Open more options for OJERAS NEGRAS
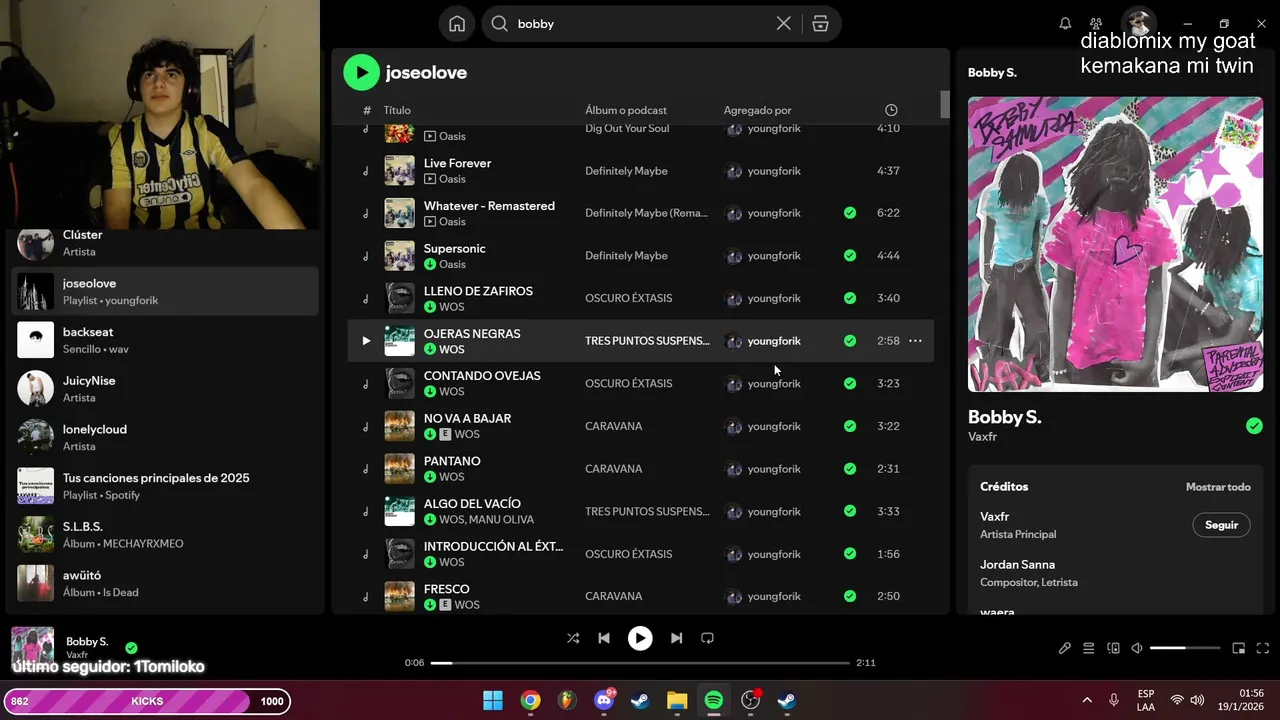 (x=915, y=341)
